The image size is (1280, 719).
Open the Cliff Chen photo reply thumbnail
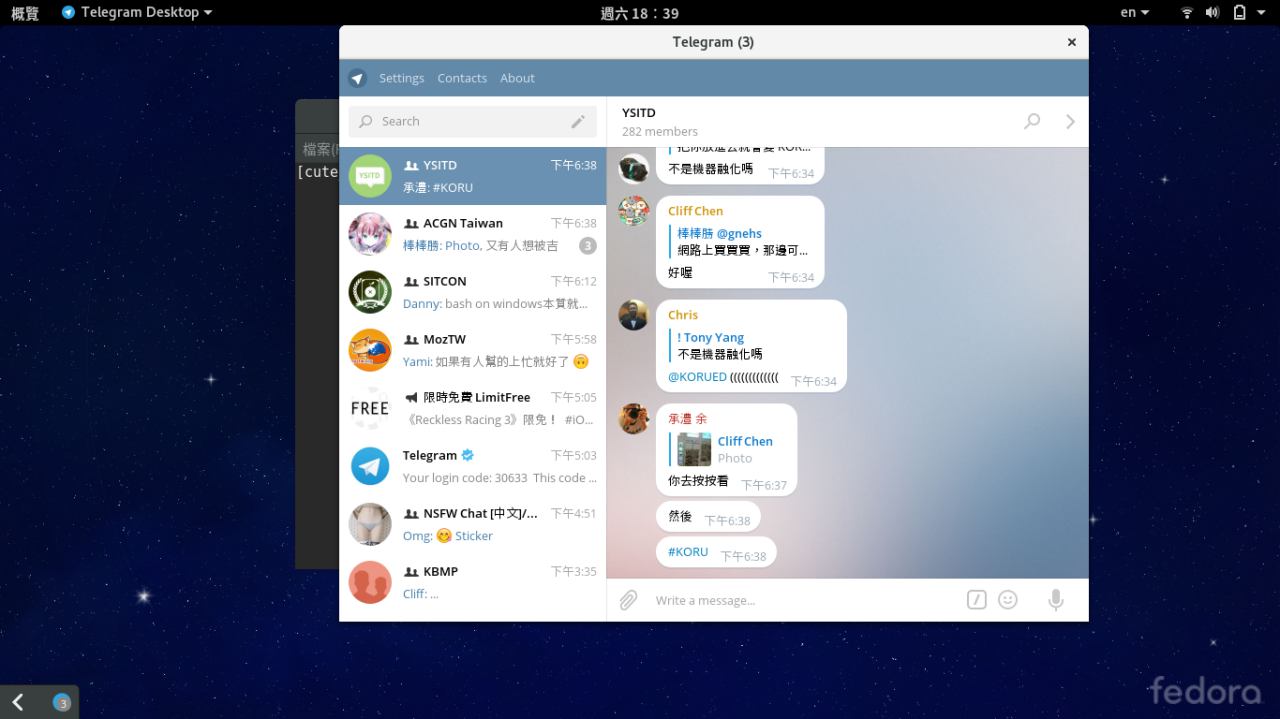coord(694,449)
